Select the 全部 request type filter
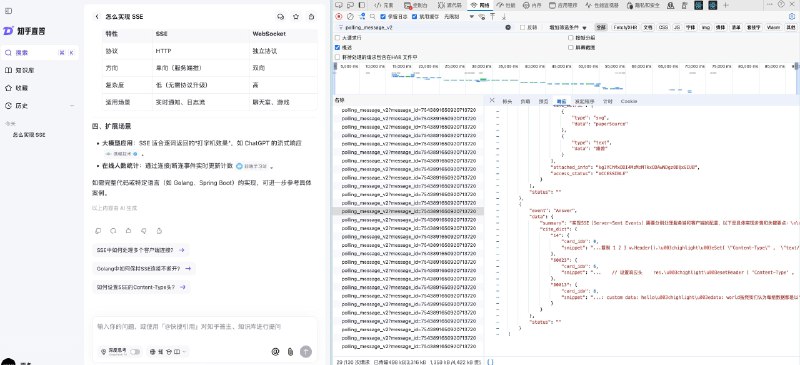 pos(602,28)
